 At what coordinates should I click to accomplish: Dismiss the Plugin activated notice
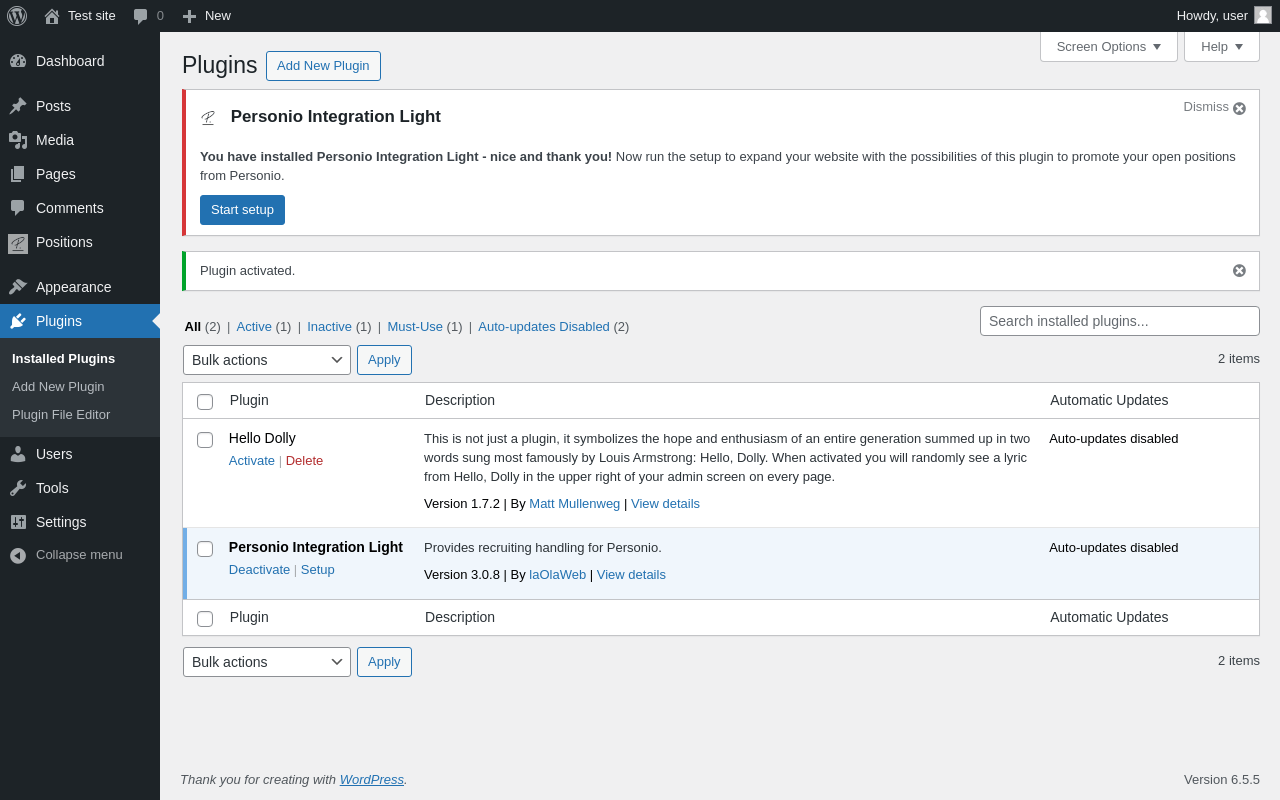(1239, 271)
